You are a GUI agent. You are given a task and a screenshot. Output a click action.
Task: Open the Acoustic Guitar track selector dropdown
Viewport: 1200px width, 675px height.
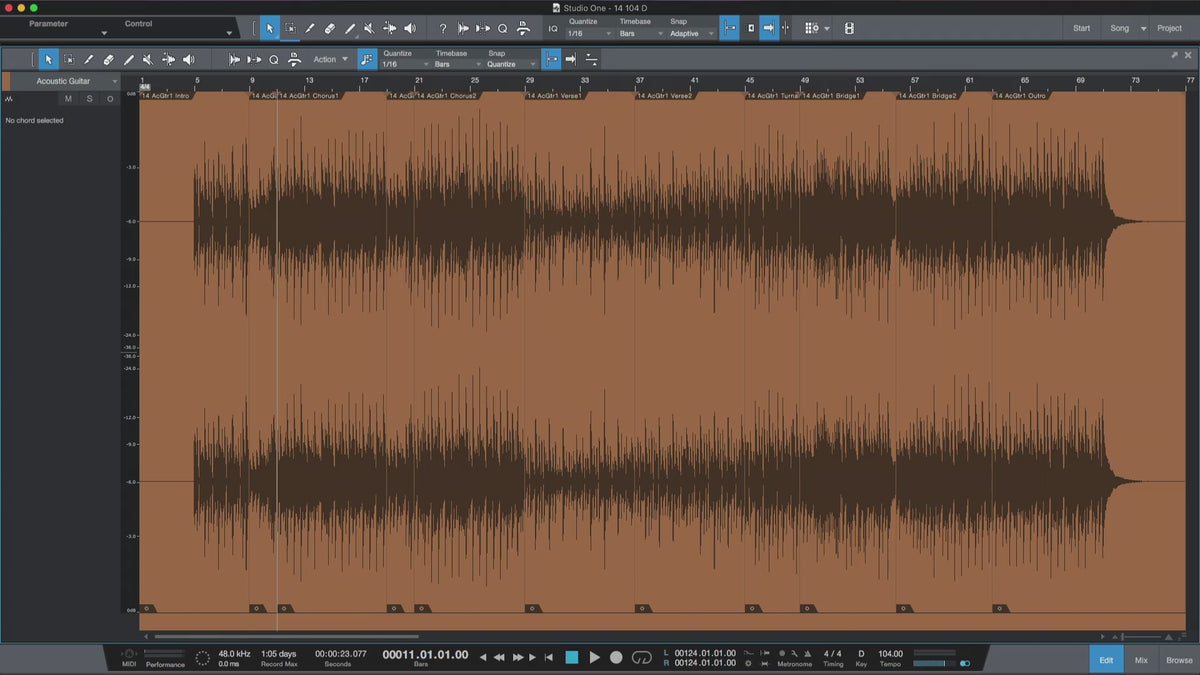[63, 81]
